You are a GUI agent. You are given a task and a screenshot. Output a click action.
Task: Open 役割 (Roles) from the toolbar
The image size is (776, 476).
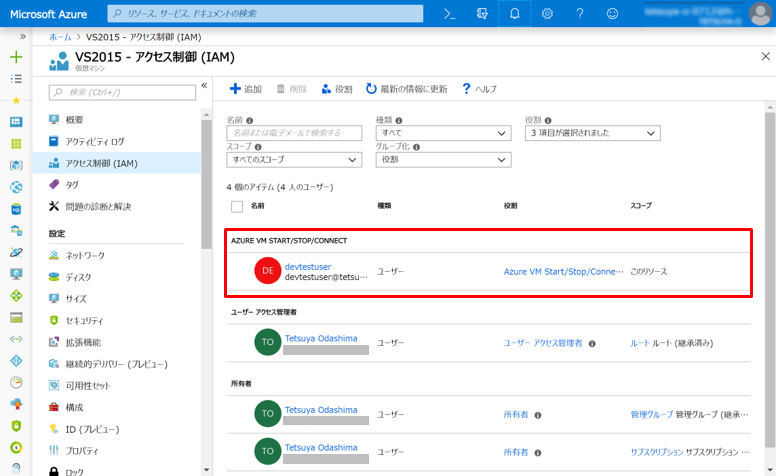click(337, 89)
